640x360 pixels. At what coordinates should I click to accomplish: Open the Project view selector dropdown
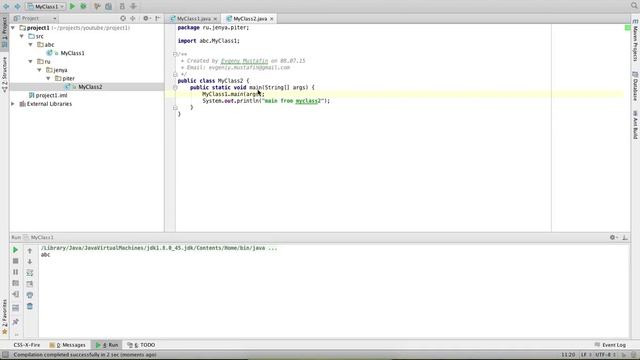[35, 18]
